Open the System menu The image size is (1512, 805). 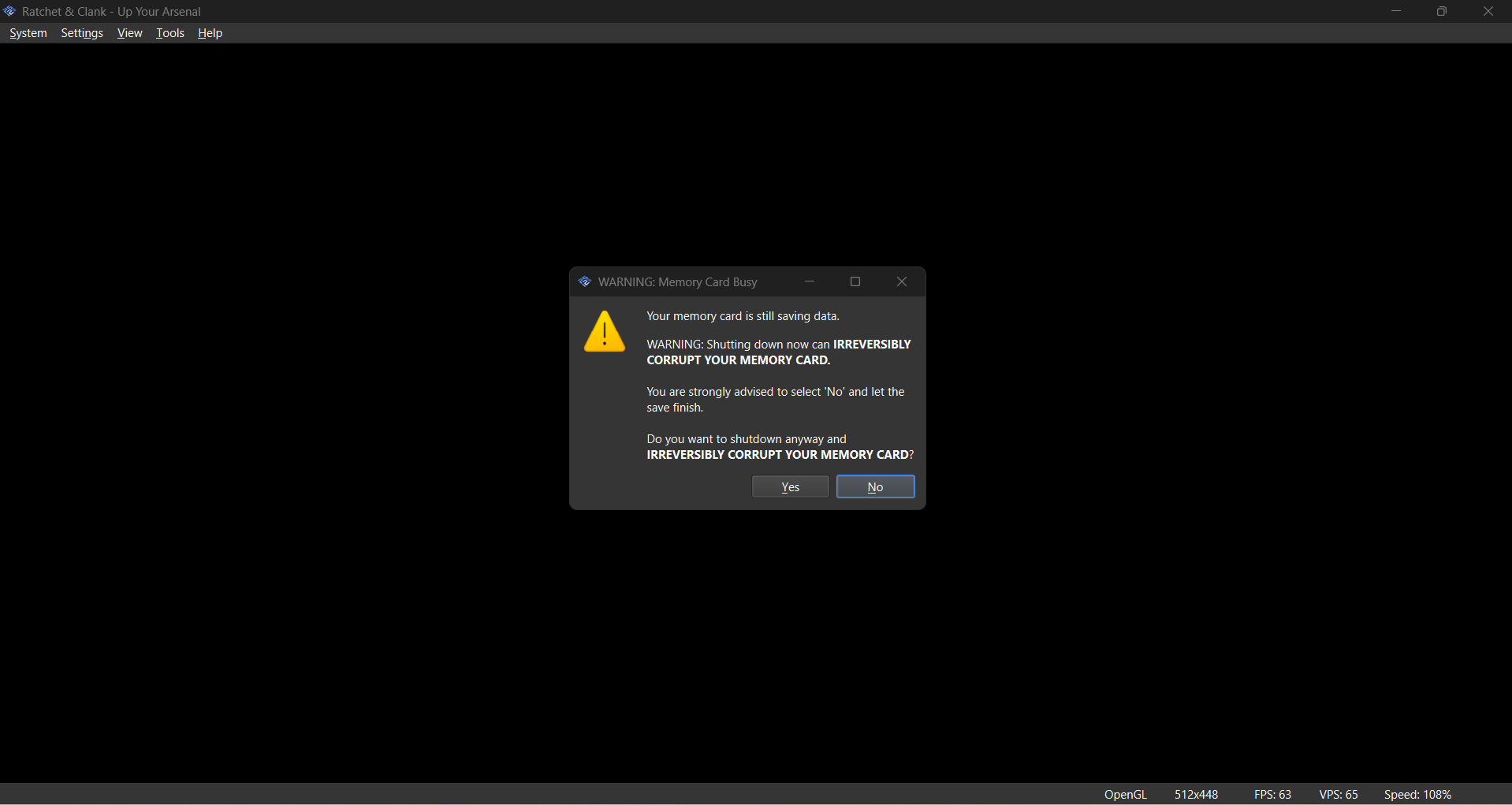(28, 33)
